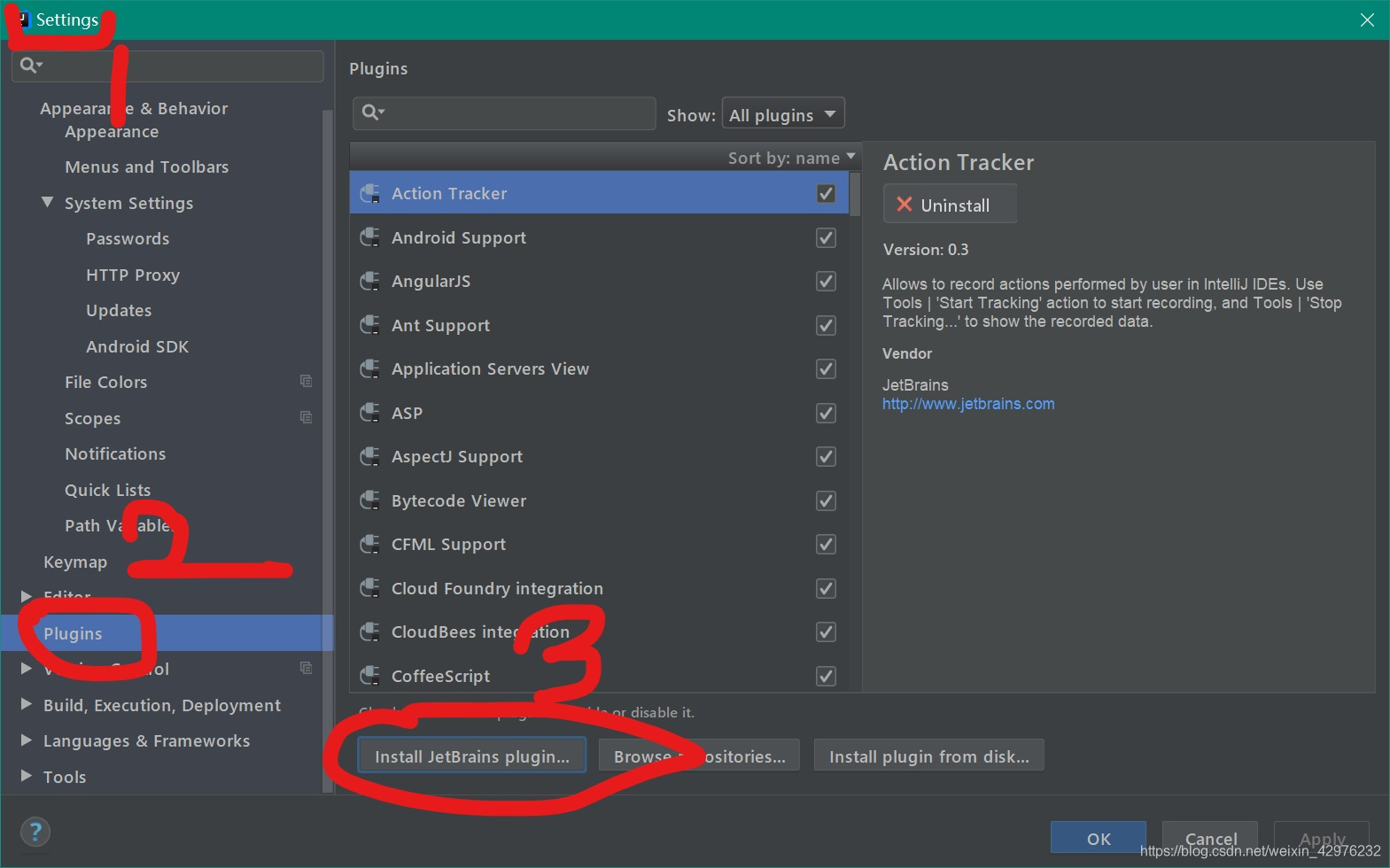Toggle the Cloud Foundry integration checkbox
1390x868 pixels.
826,588
